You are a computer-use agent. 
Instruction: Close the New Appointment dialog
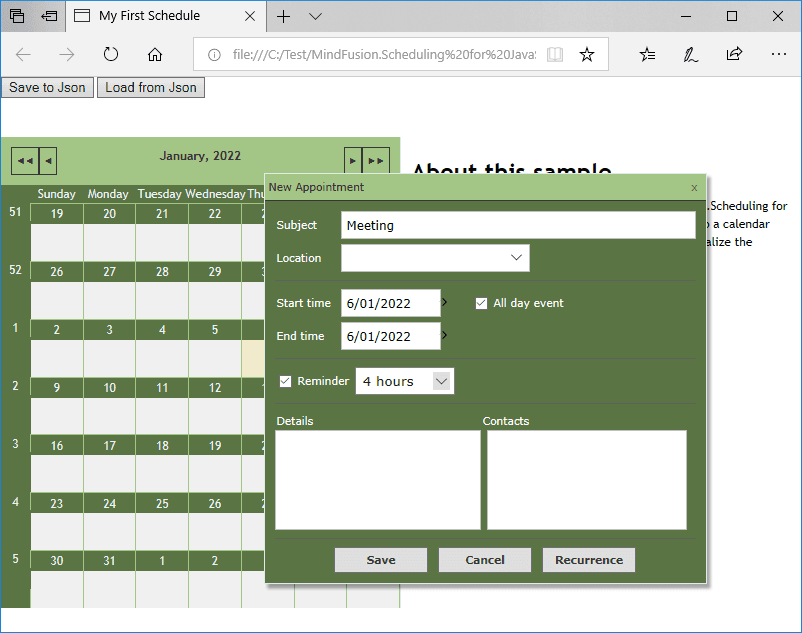point(694,188)
